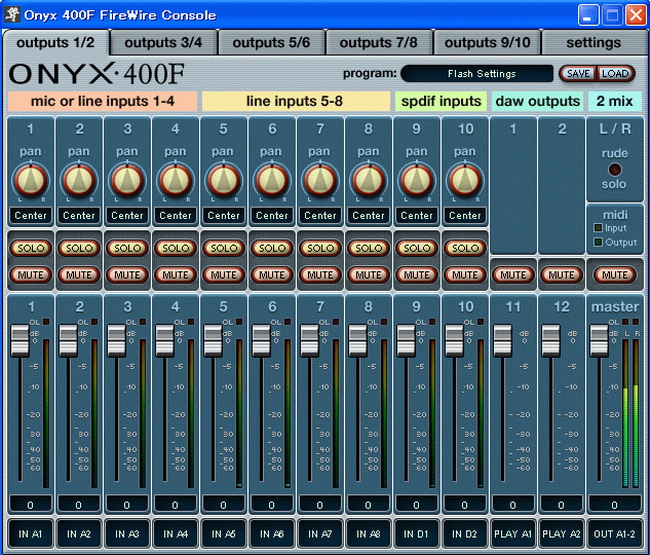Click the Flash Settings program field
The width and height of the screenshot is (650, 555).
pos(477,74)
